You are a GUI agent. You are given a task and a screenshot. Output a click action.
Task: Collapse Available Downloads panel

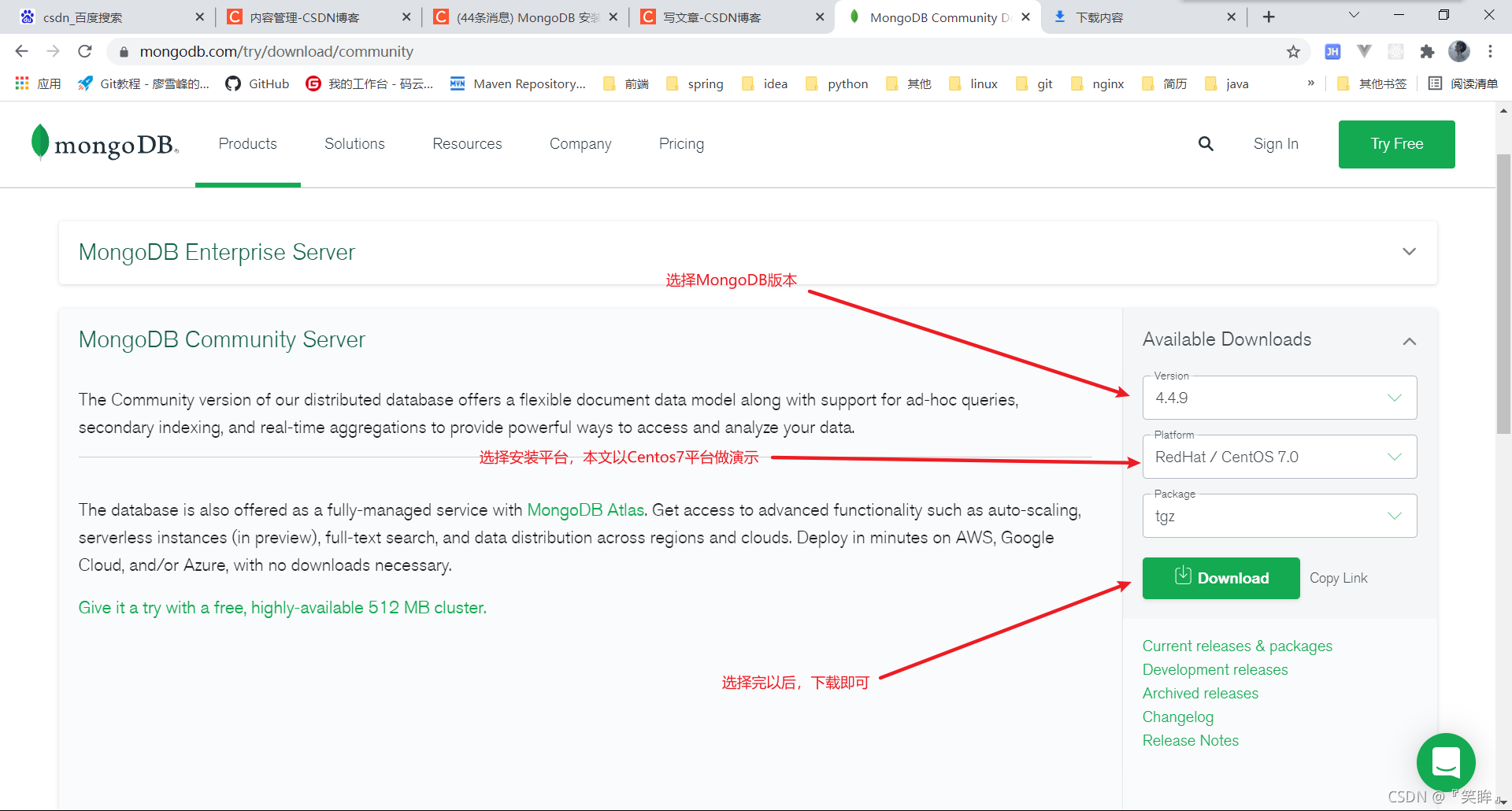coord(1409,341)
